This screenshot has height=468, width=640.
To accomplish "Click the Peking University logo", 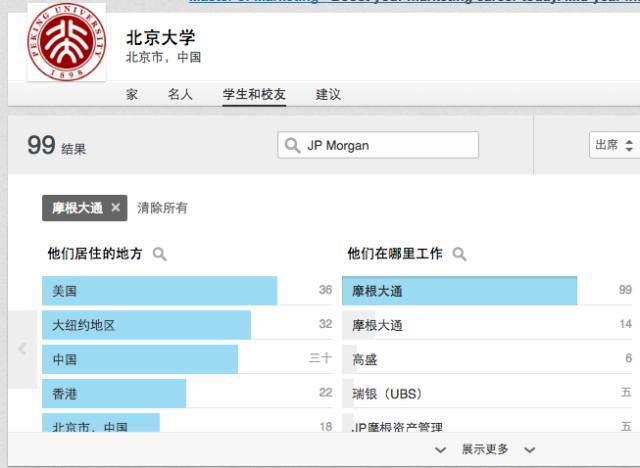I will [x=67, y=42].
